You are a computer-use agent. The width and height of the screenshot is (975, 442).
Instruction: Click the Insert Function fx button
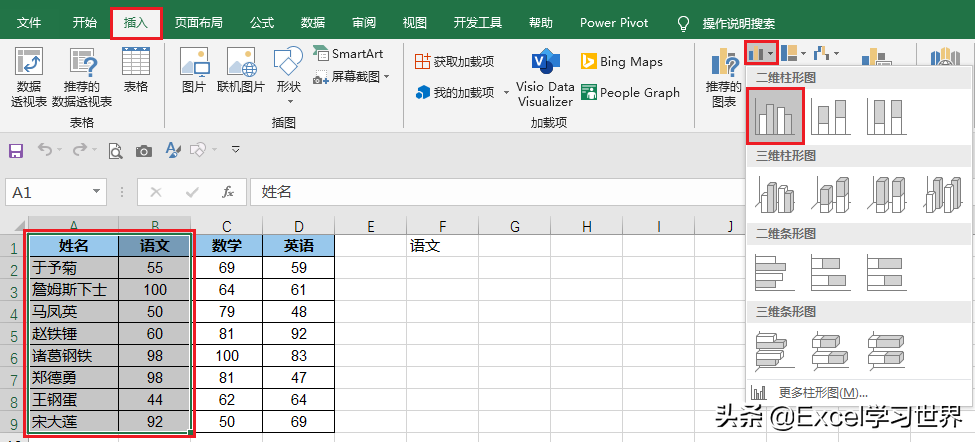pyautogui.click(x=228, y=193)
